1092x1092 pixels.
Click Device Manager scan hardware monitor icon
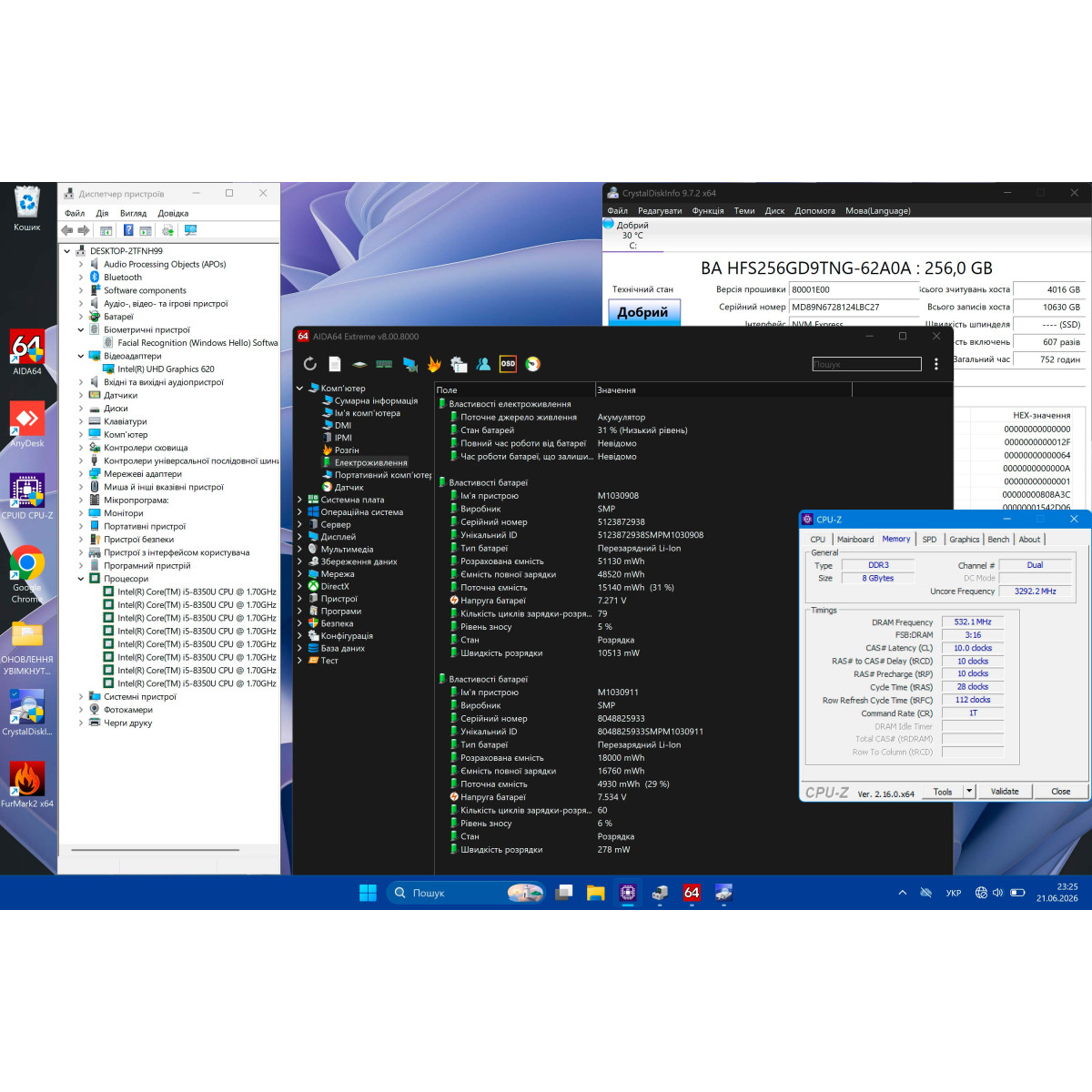(x=190, y=230)
